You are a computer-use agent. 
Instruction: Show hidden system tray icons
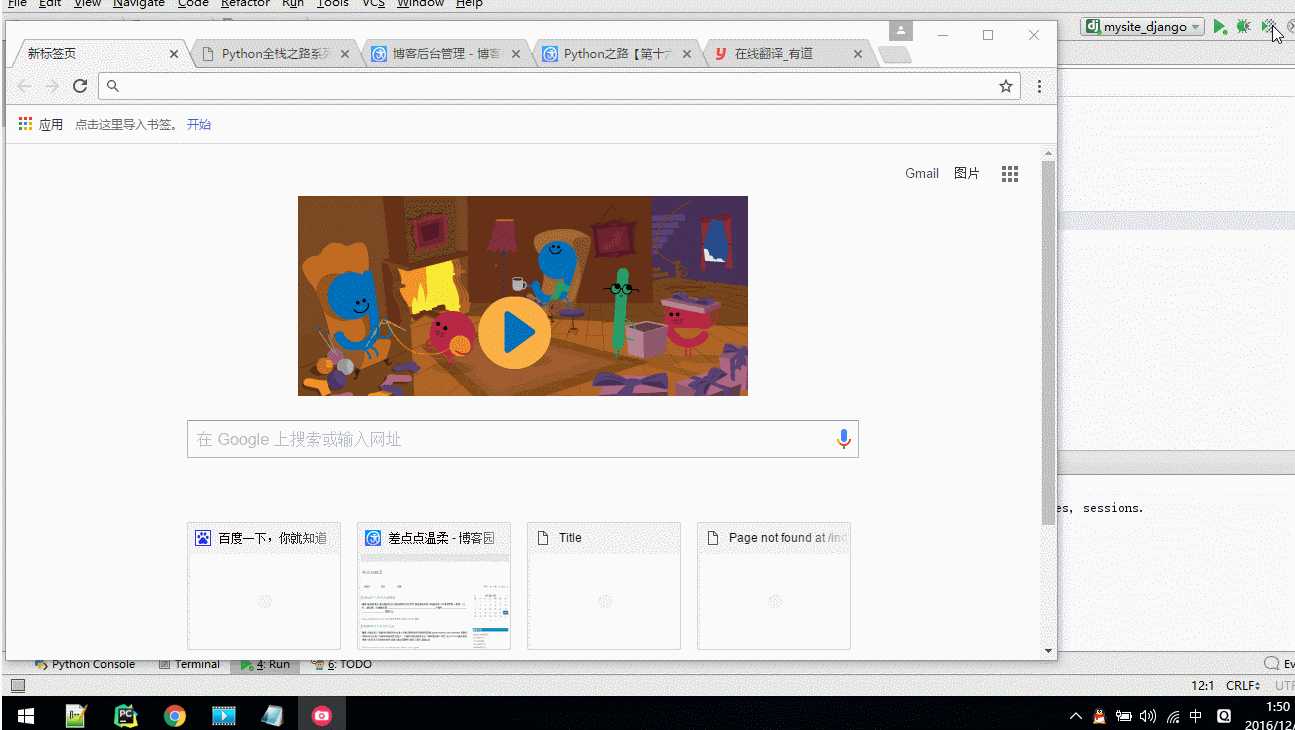click(1076, 716)
